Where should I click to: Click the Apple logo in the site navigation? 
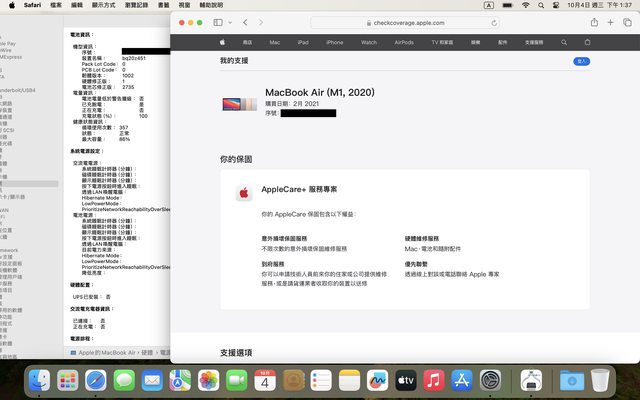[x=222, y=42]
